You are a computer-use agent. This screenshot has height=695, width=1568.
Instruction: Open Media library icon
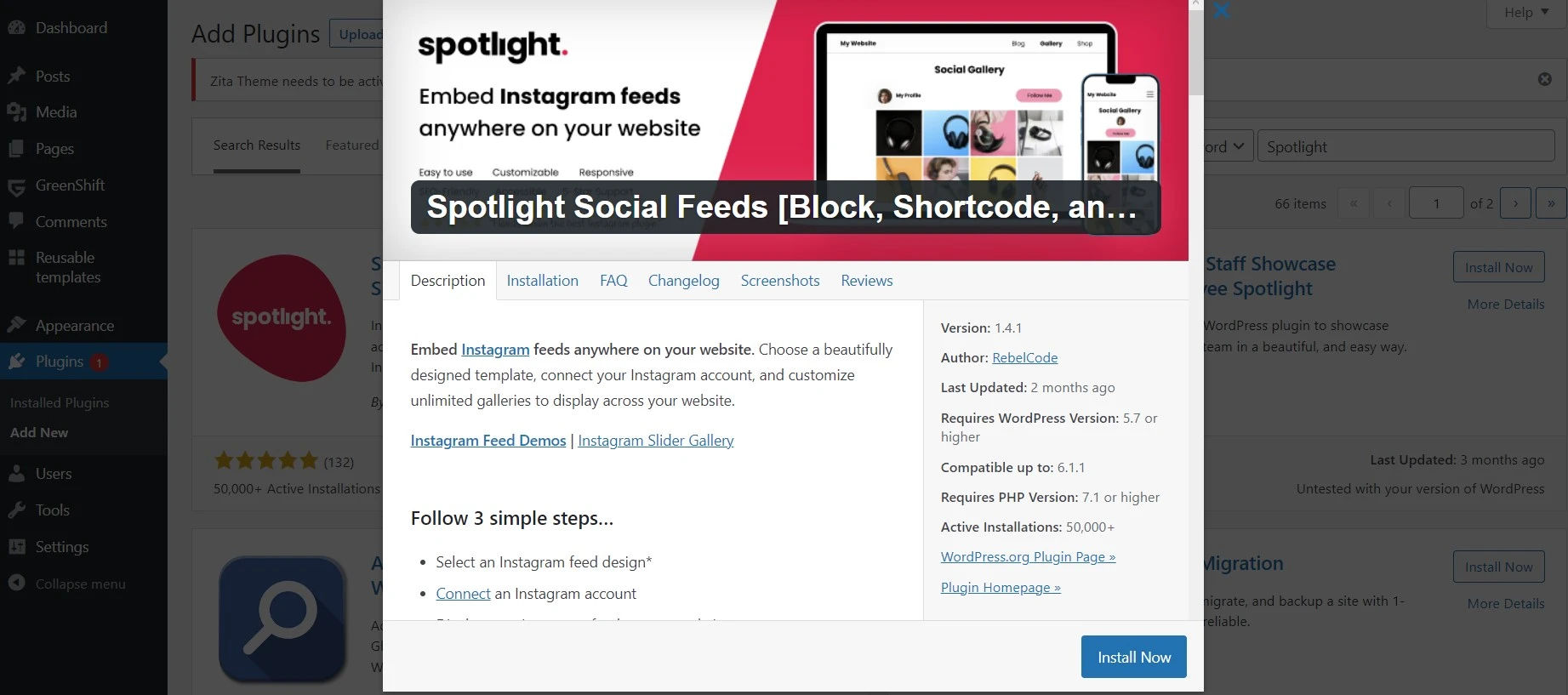[x=16, y=111]
